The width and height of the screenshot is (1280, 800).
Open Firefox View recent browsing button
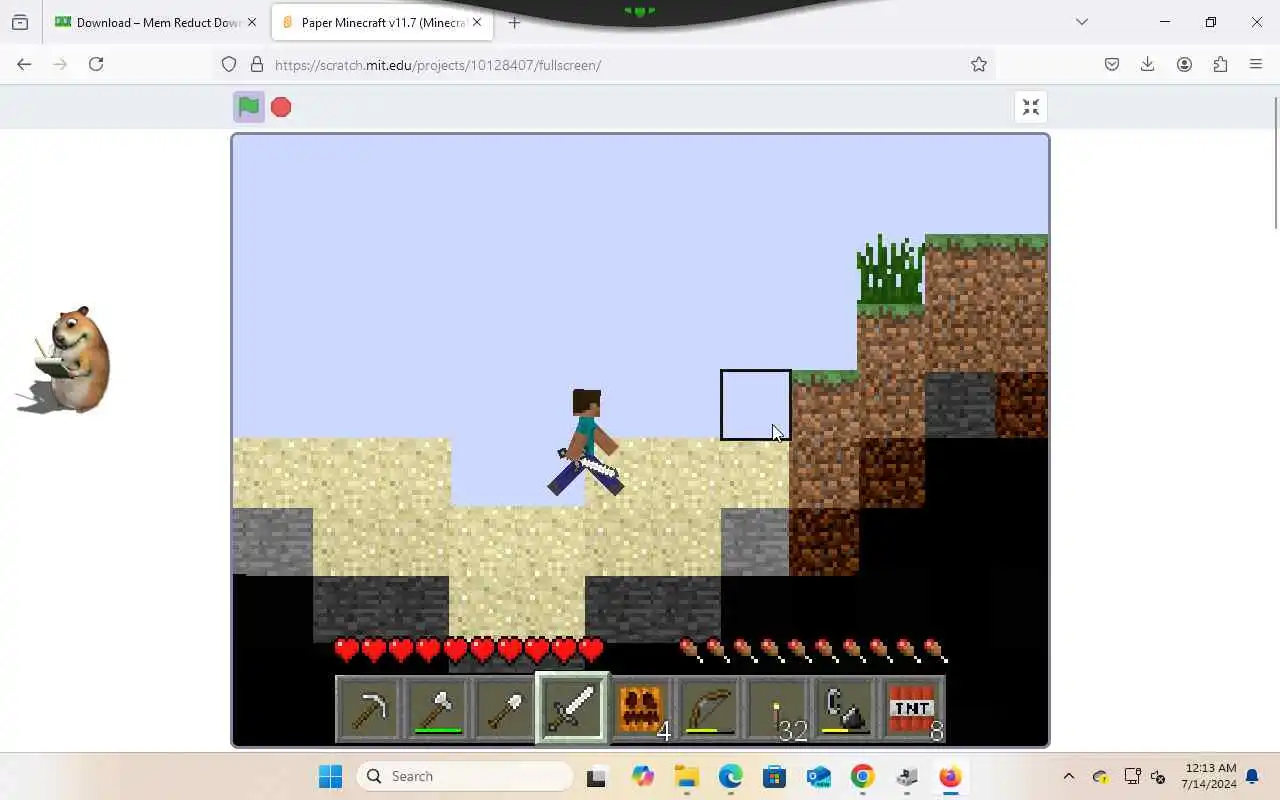[x=20, y=22]
